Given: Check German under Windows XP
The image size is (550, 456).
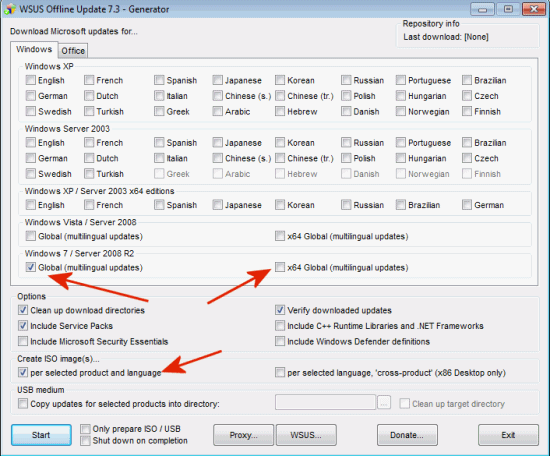Looking at the screenshot, I should pyautogui.click(x=31, y=95).
